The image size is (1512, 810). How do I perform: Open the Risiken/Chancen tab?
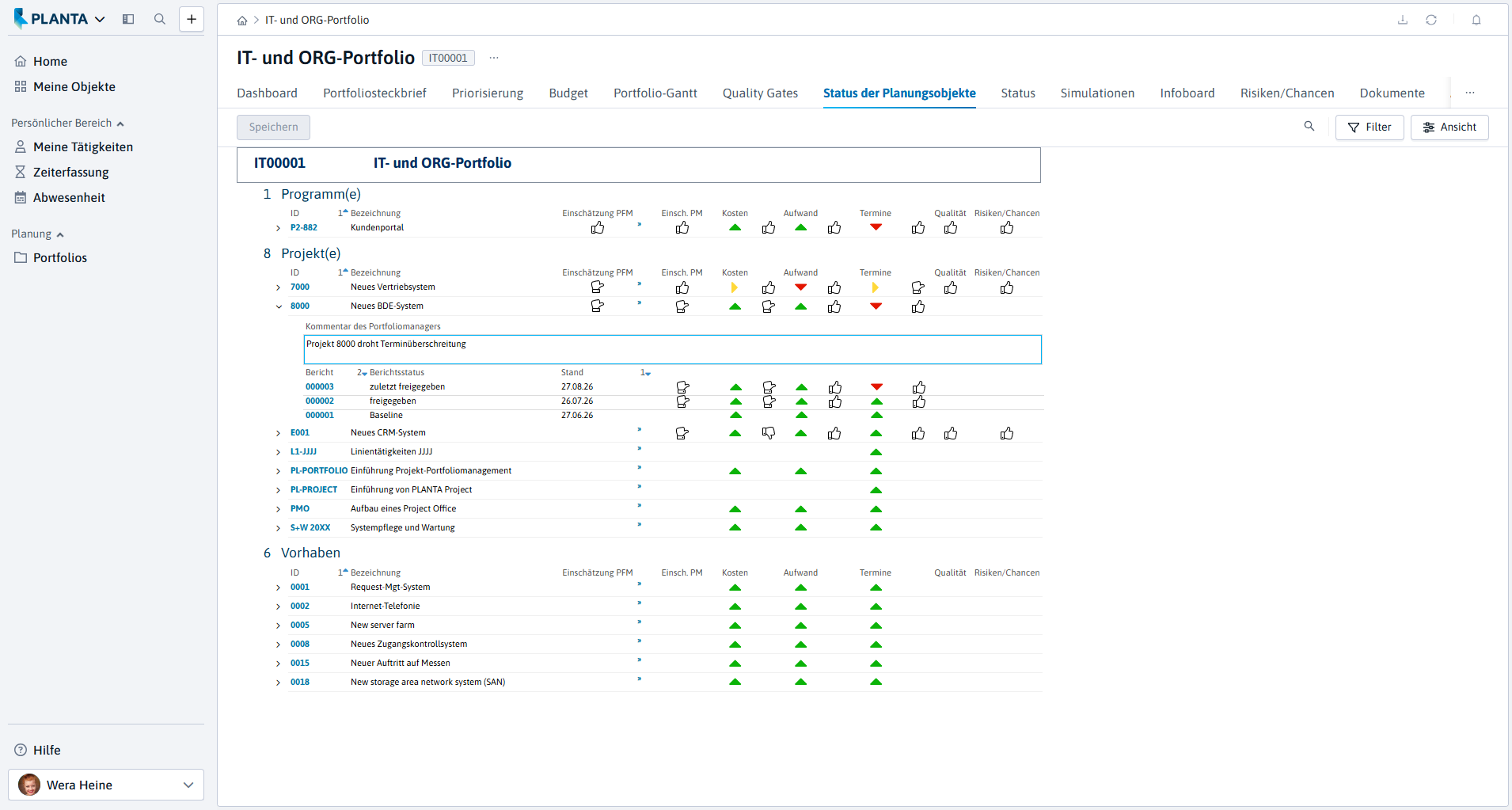click(x=1287, y=93)
